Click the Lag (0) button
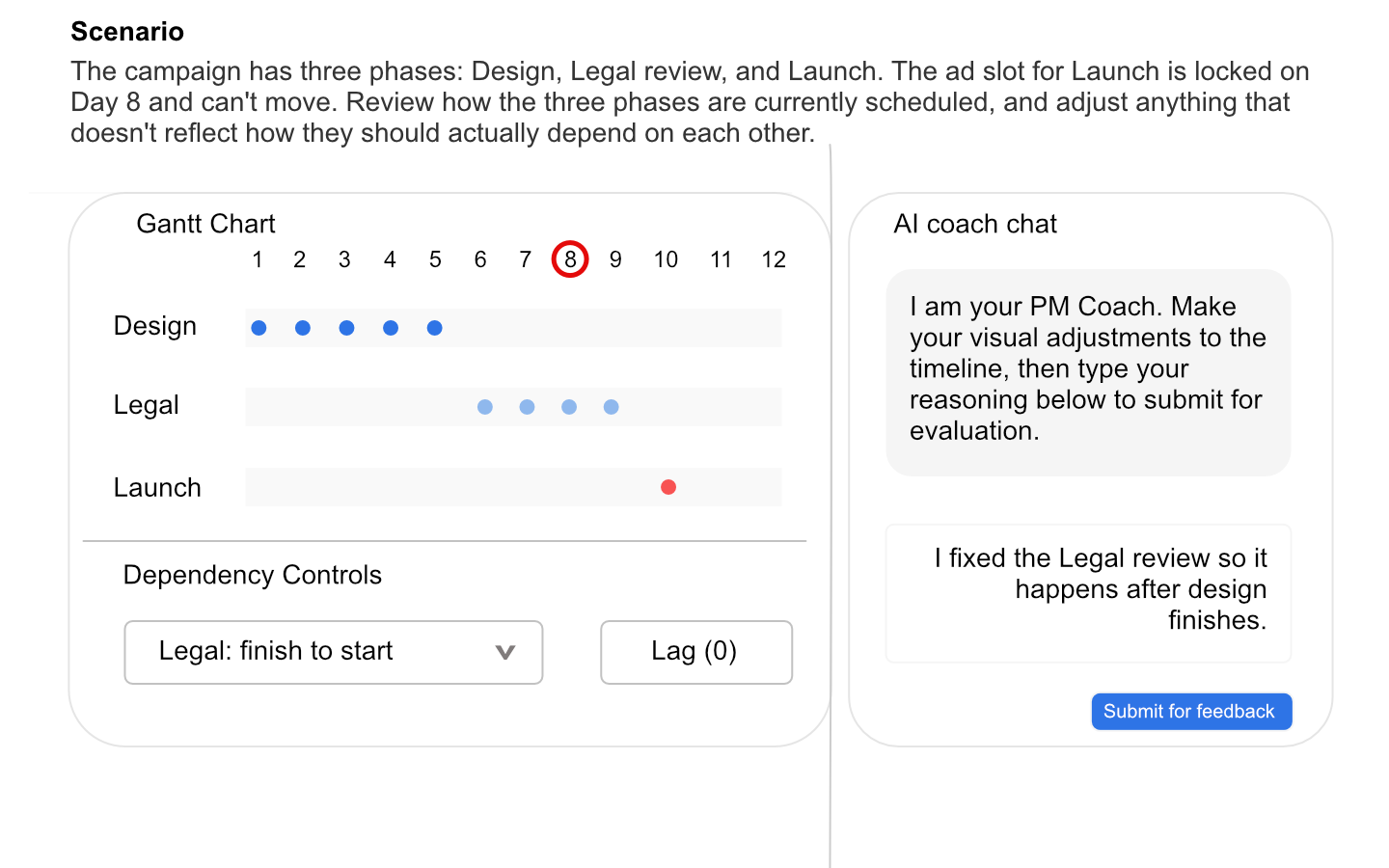This screenshot has height=868, width=1389. [x=695, y=652]
